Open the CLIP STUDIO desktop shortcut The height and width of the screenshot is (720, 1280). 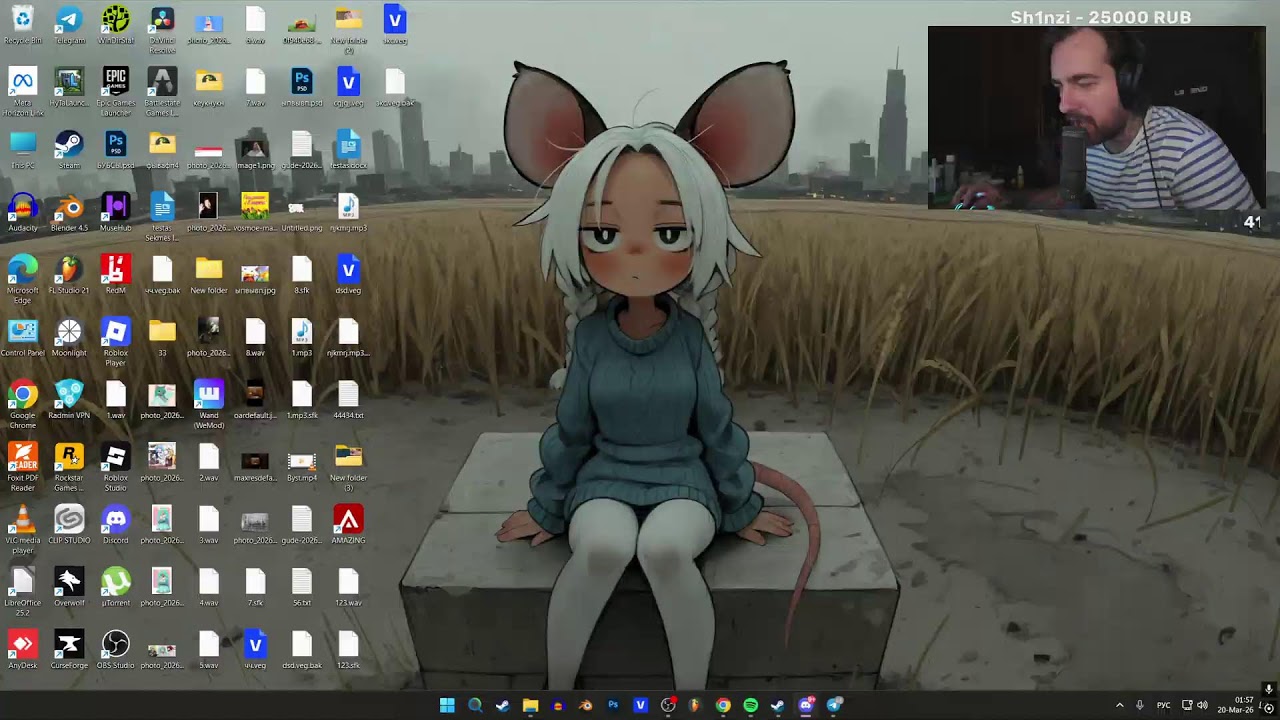69,526
